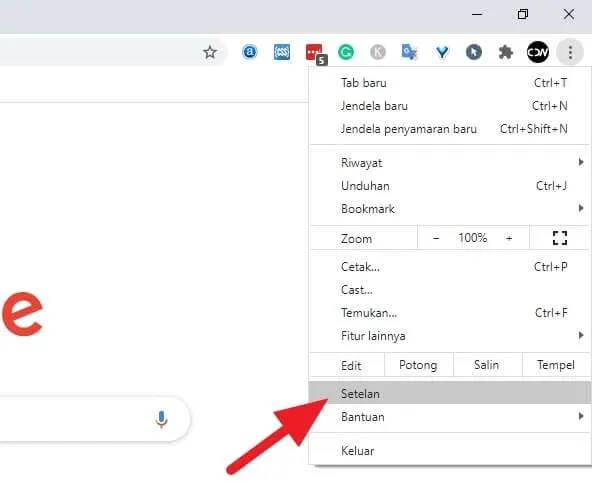Minimize the Chrome window

(x=477, y=14)
